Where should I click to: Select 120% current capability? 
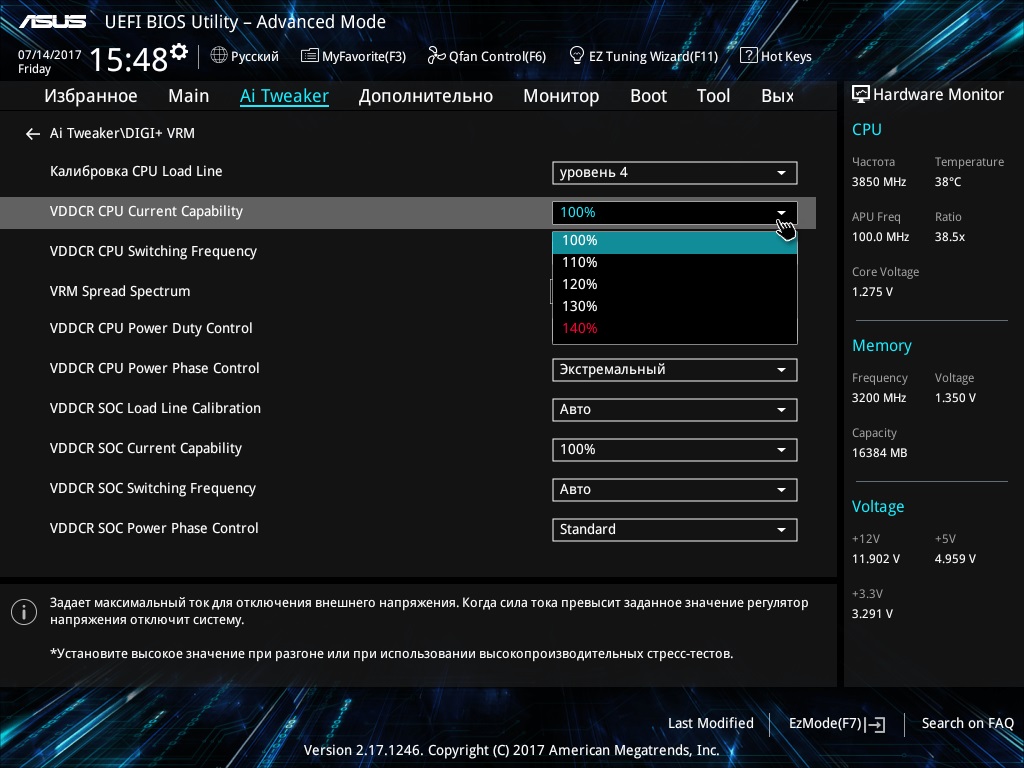click(x=675, y=284)
